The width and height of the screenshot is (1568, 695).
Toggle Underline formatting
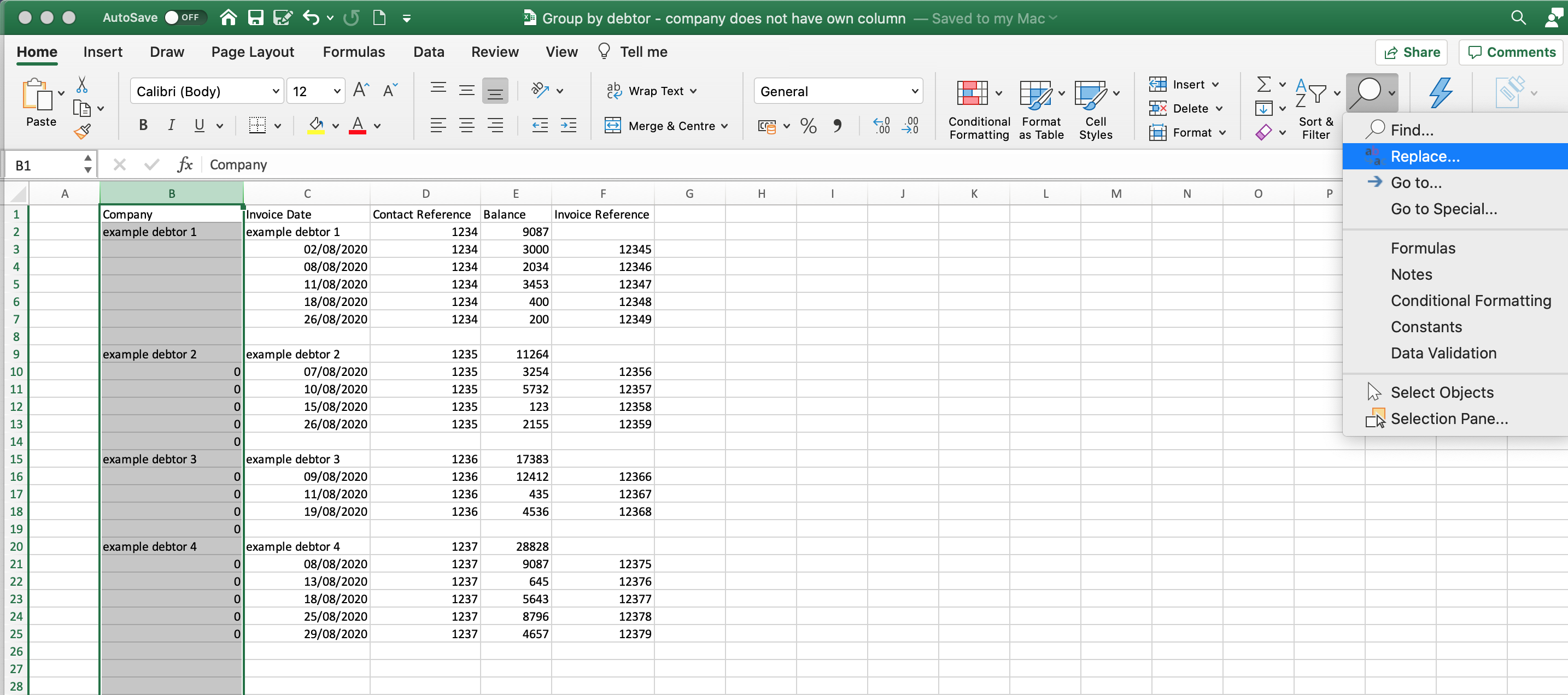tap(199, 125)
